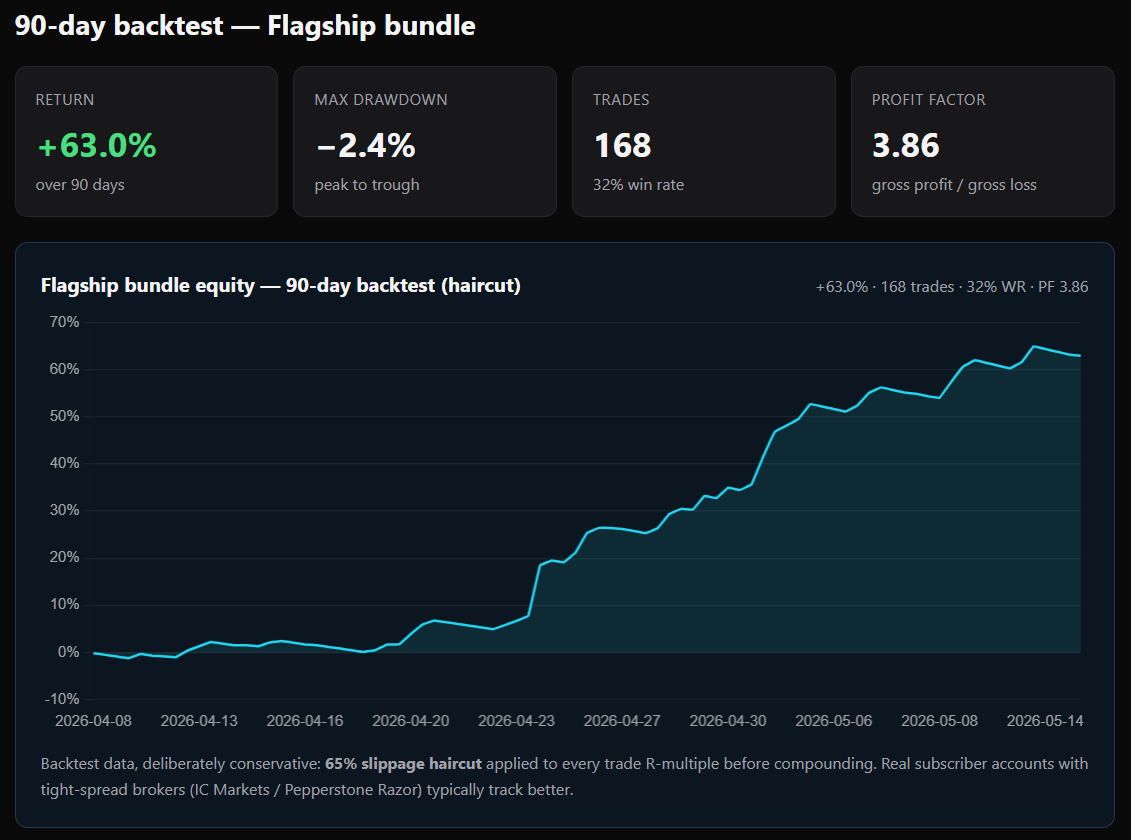Click the 90-day backtest Flagship bundle heading
Image resolution: width=1131 pixels, height=840 pixels.
(245, 26)
